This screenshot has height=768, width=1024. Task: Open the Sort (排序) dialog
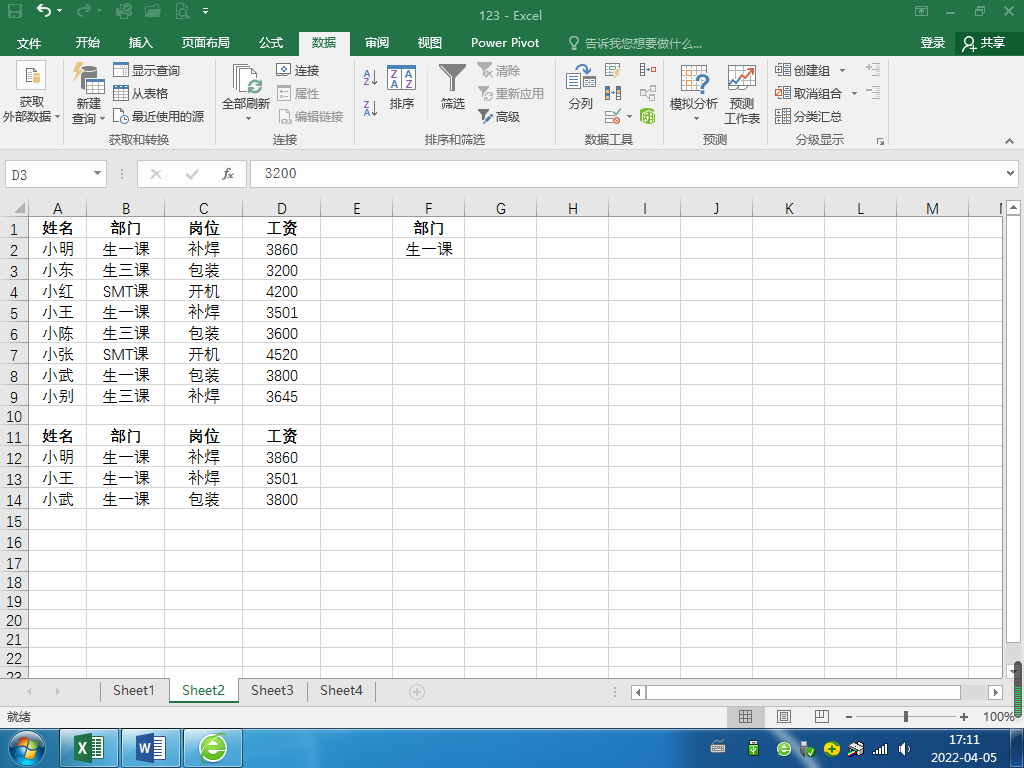tap(401, 87)
